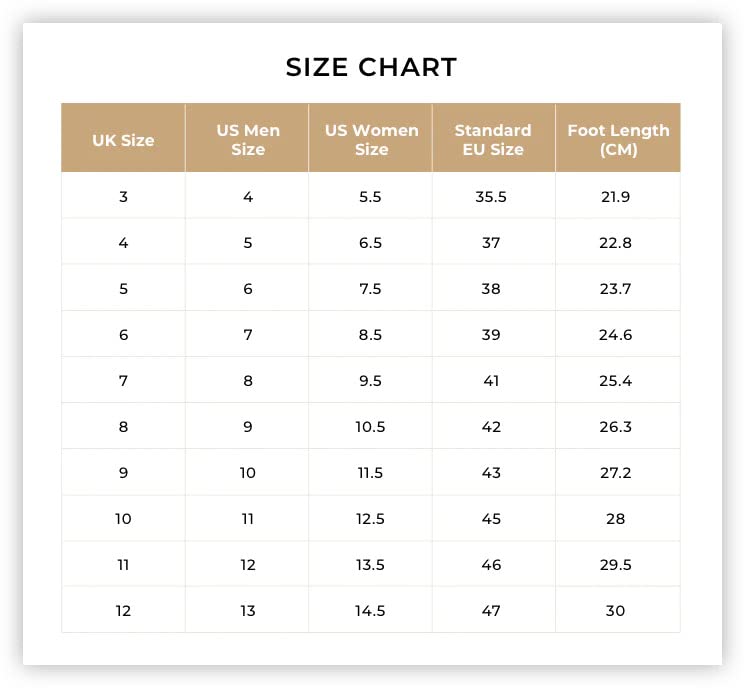Click foot length 24.6 cell
This screenshot has width=745, height=688.
pyautogui.click(x=618, y=334)
